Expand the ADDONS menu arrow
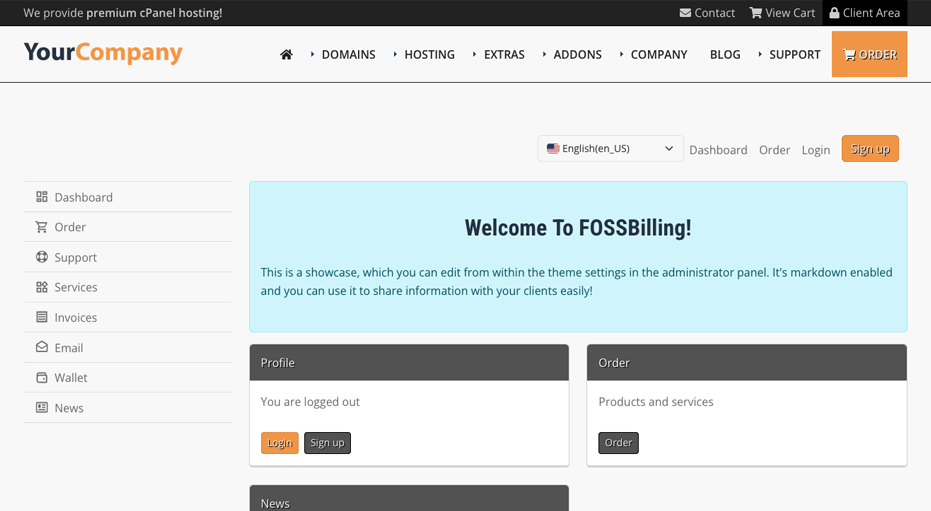This screenshot has width=931, height=511. click(544, 55)
